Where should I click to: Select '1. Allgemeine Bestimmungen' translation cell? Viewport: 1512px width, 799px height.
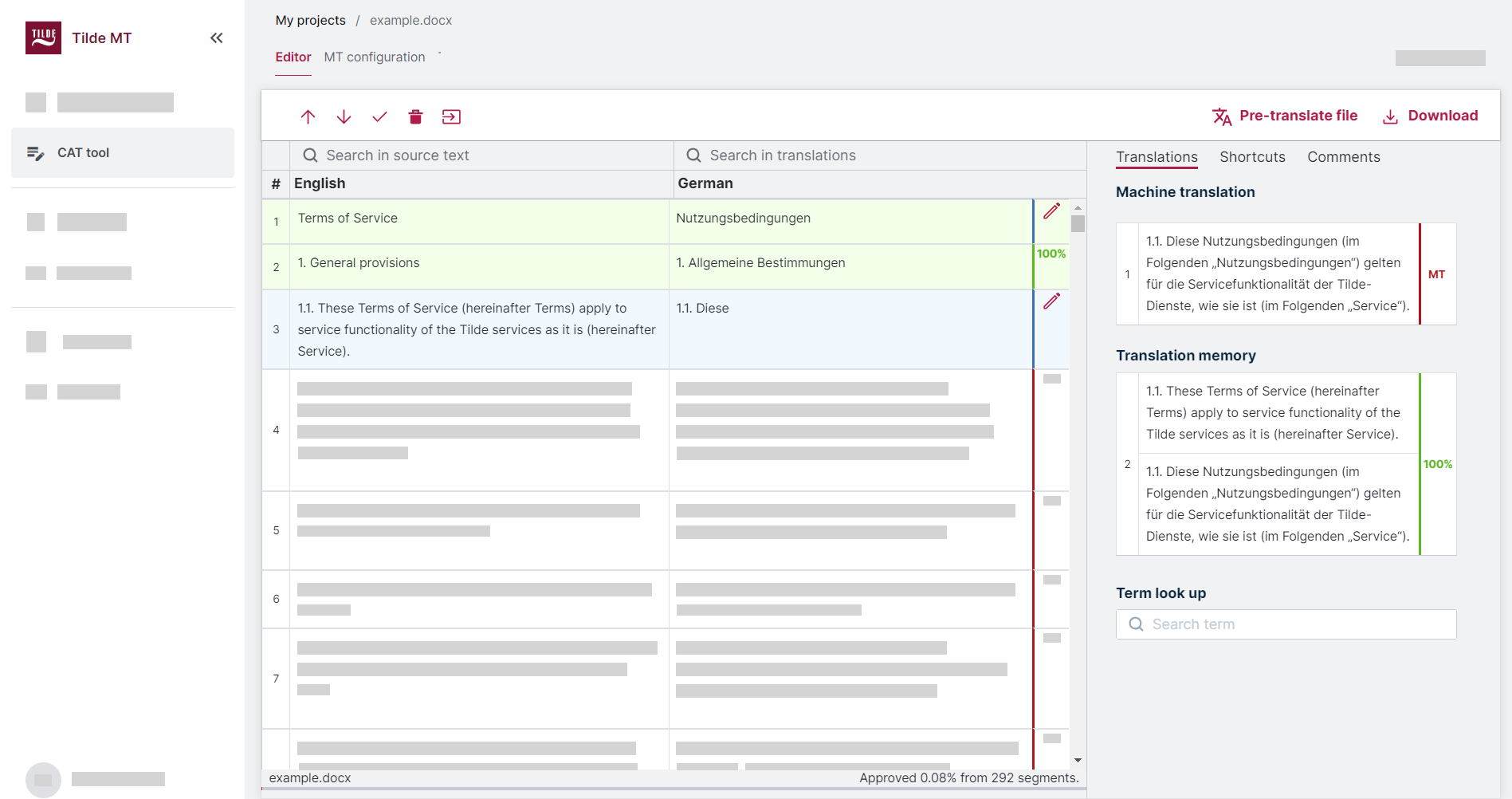[x=851, y=266]
